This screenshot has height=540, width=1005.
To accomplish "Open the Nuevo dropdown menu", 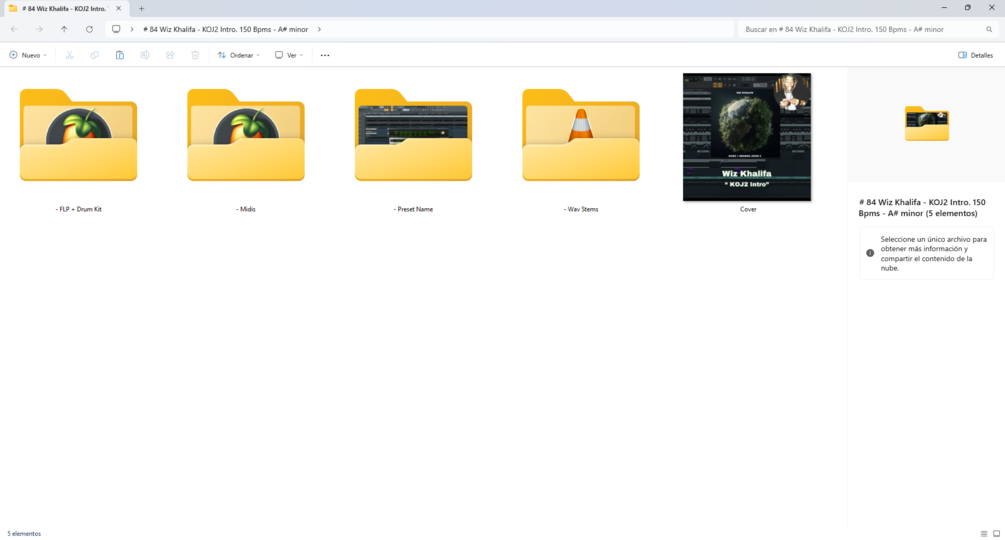I will tap(28, 55).
